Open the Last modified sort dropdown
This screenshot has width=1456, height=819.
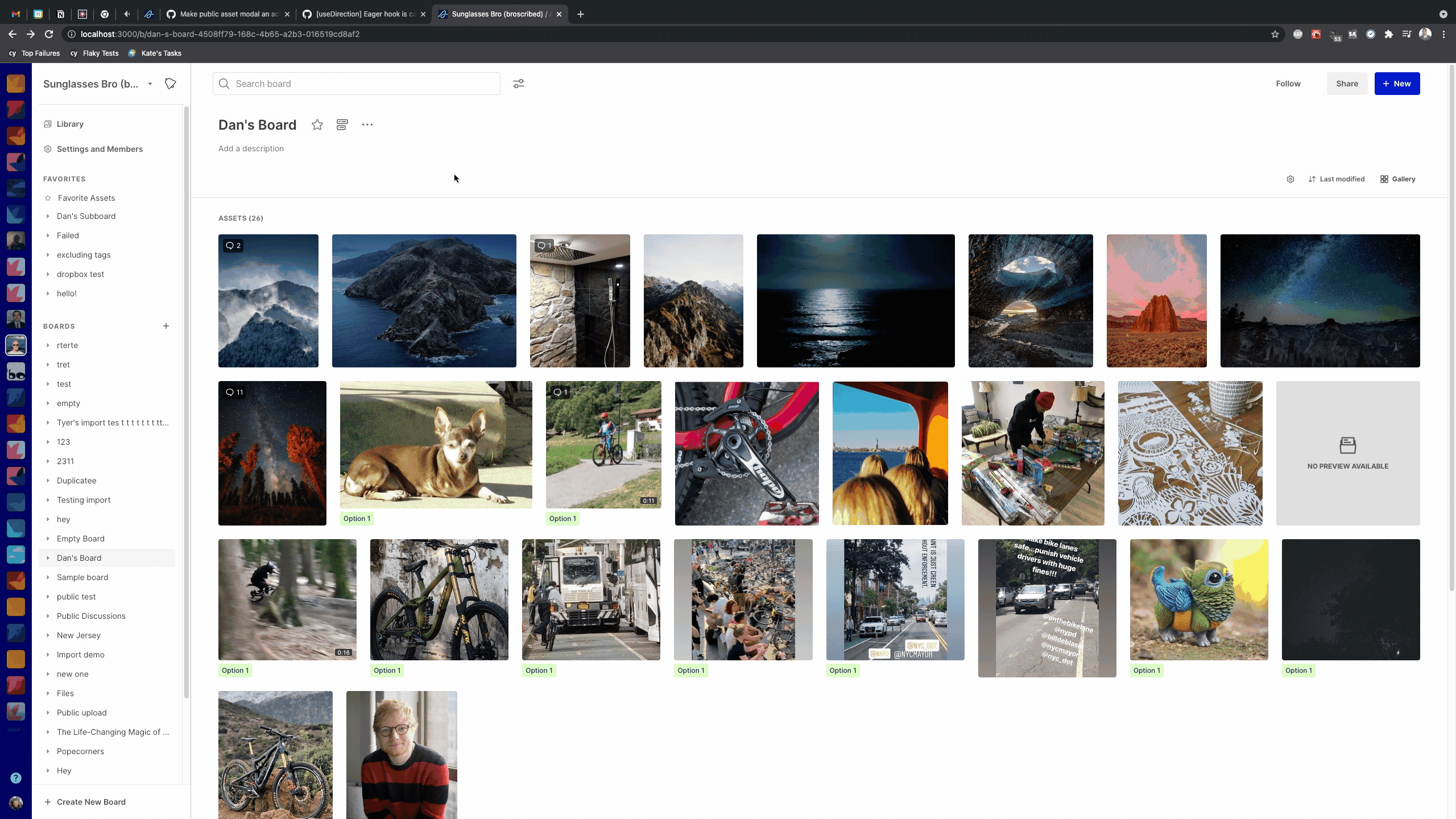(1336, 179)
